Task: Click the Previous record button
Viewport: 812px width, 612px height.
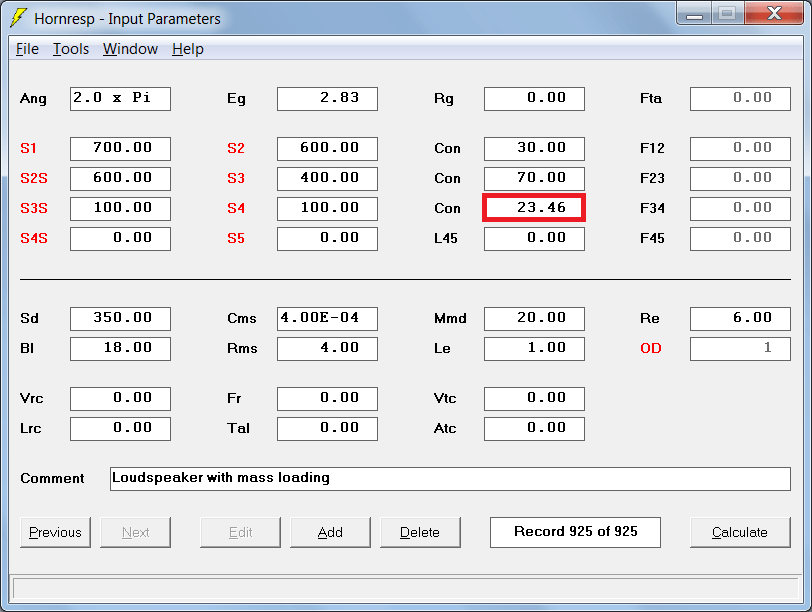Action: coord(55,532)
